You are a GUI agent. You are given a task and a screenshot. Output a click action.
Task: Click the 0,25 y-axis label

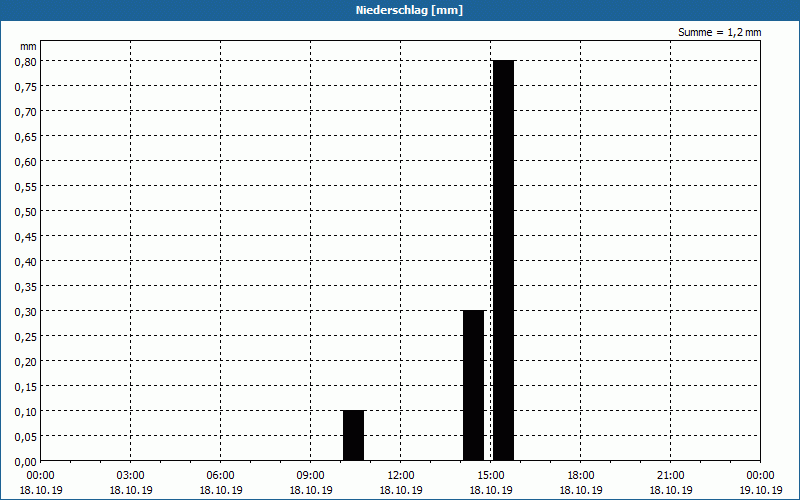26,337
